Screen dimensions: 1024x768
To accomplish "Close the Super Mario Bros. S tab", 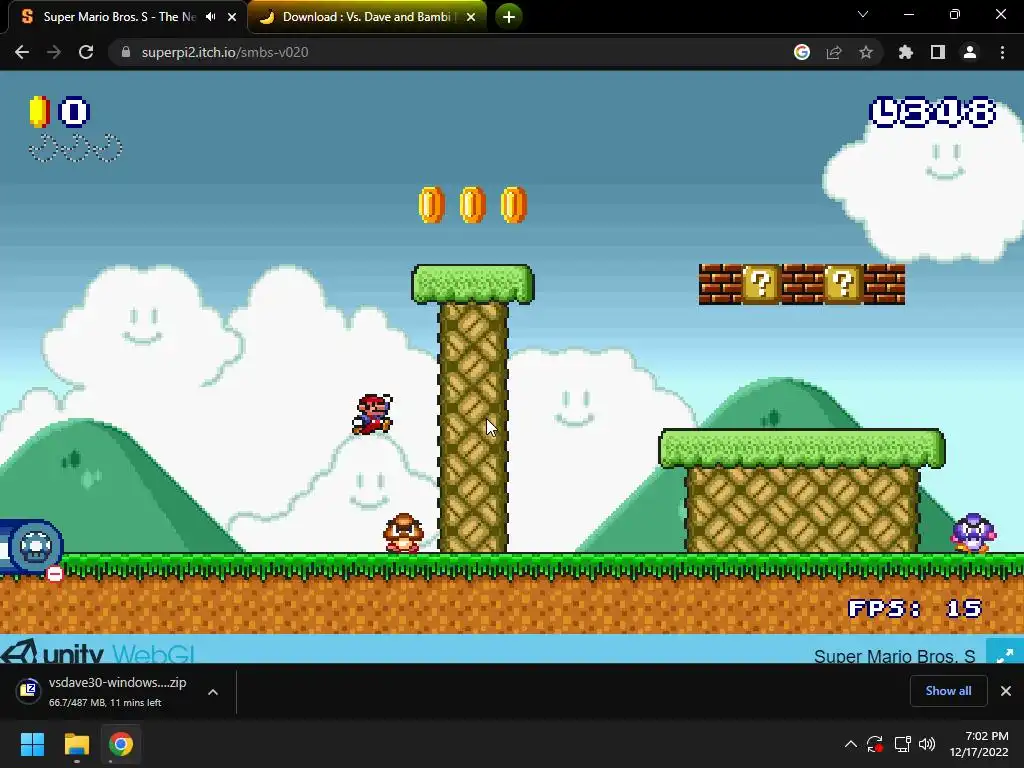I will click(232, 17).
